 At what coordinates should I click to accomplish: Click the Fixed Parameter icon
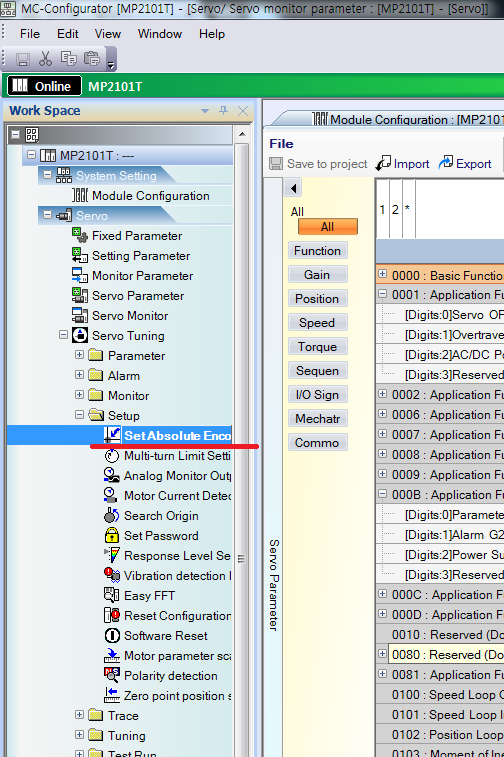coord(80,235)
